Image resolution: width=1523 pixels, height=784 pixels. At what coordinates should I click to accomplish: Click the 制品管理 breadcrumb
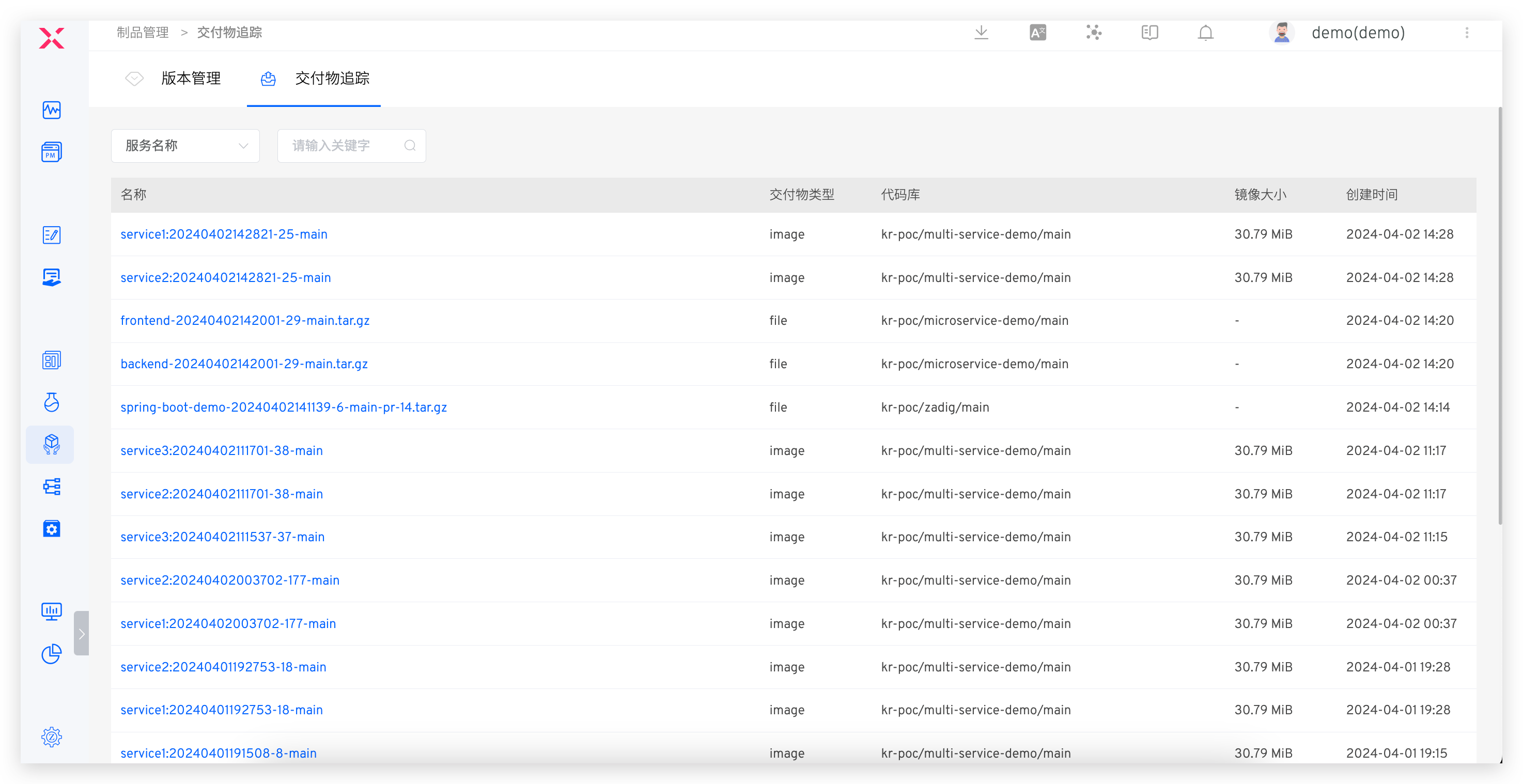[143, 33]
